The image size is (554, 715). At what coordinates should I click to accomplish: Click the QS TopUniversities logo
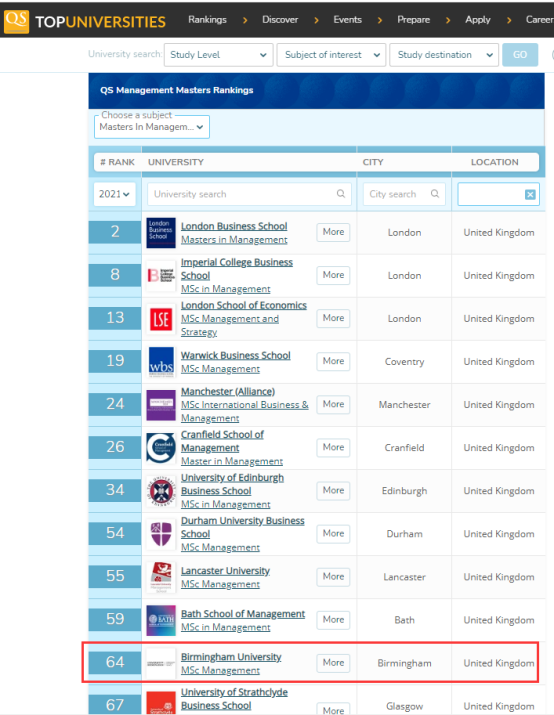85,21
